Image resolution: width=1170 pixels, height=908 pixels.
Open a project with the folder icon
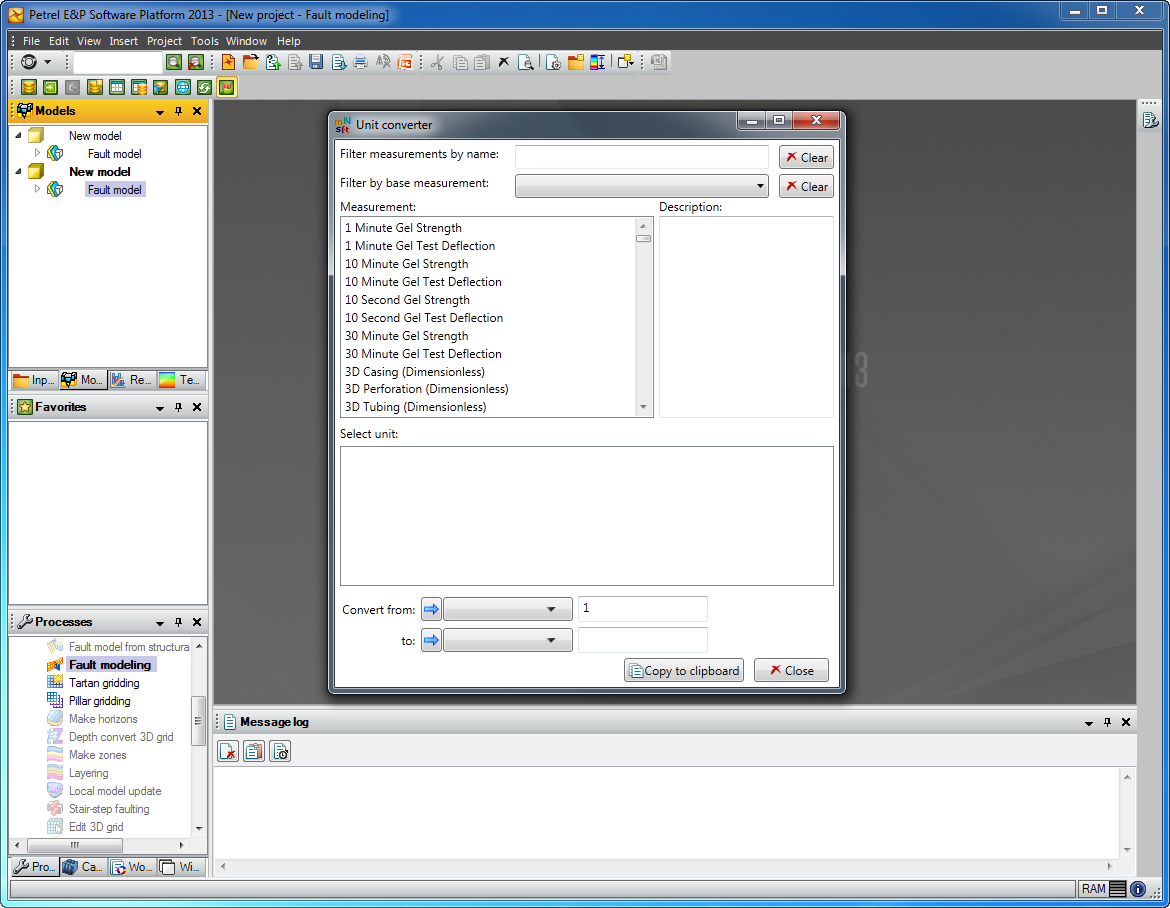251,63
